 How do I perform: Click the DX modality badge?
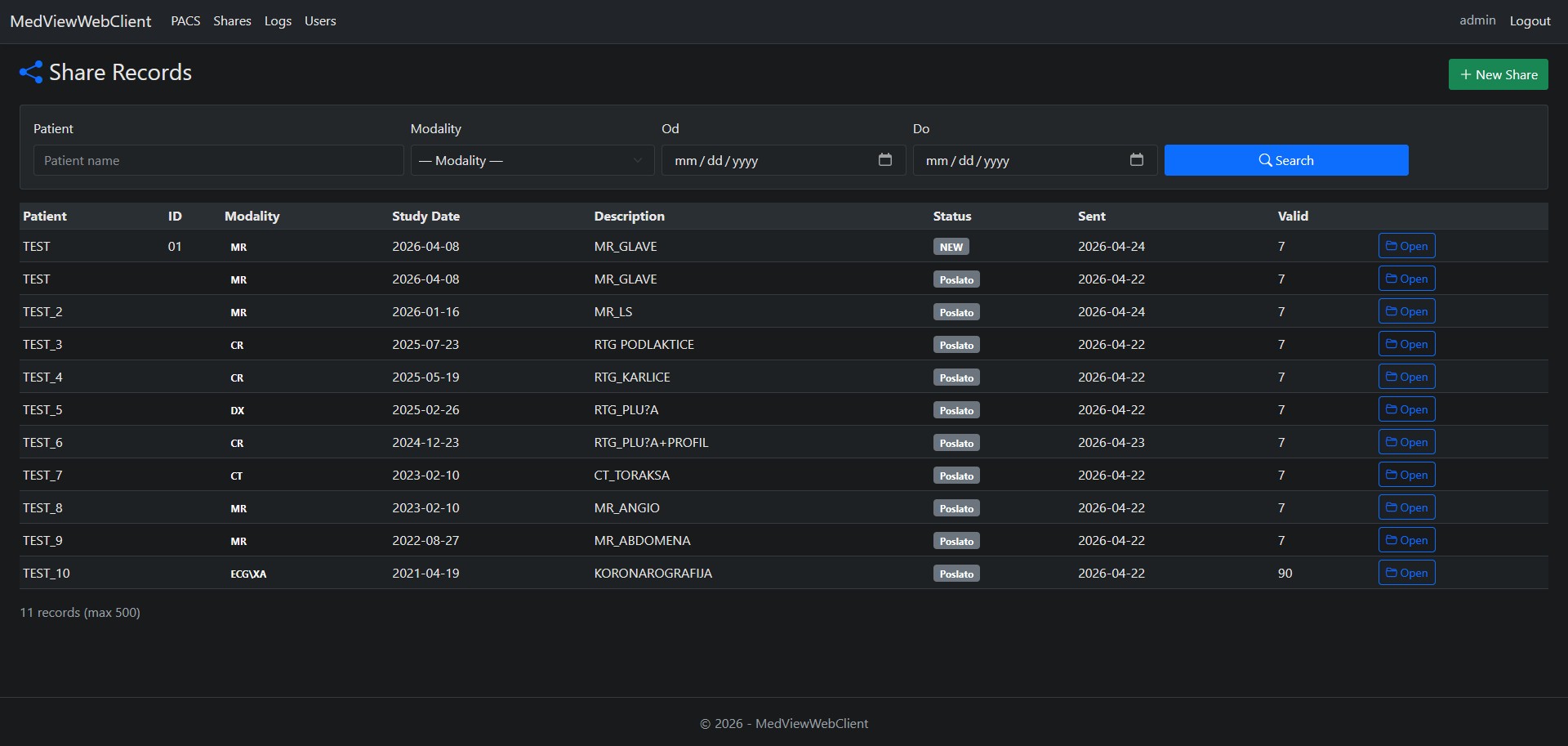point(238,410)
